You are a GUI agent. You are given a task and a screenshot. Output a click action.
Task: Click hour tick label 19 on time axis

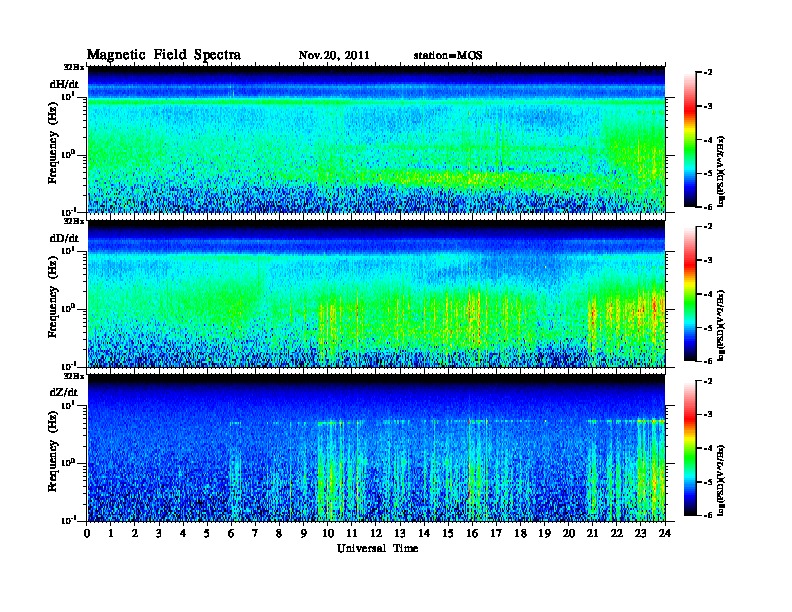pos(544,534)
